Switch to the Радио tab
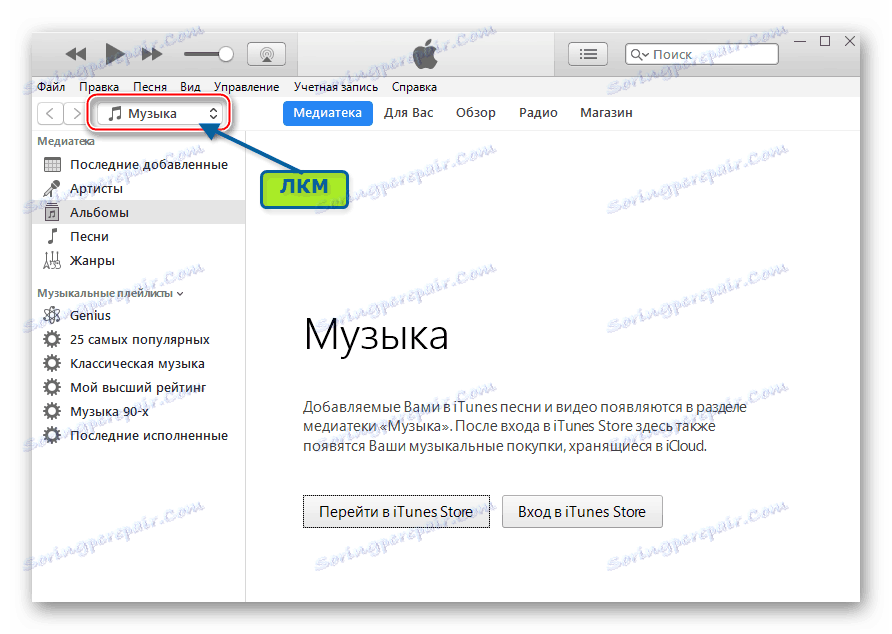 click(x=538, y=113)
